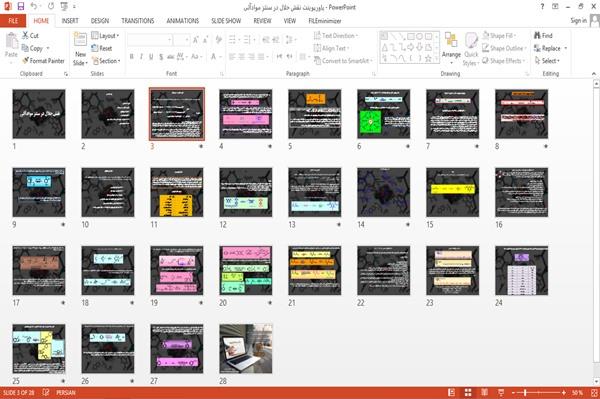The height and width of the screenshot is (399, 600).
Task: Click the FILEminimizer tab
Action: [325, 21]
